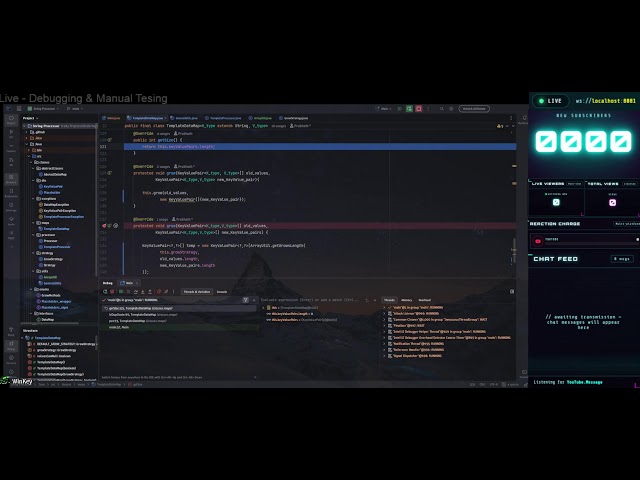Click the LIVE status badge in overlay

point(549,101)
